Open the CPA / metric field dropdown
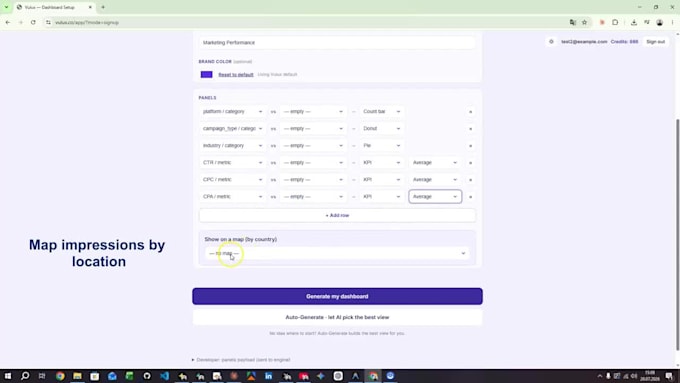 pyautogui.click(x=232, y=196)
